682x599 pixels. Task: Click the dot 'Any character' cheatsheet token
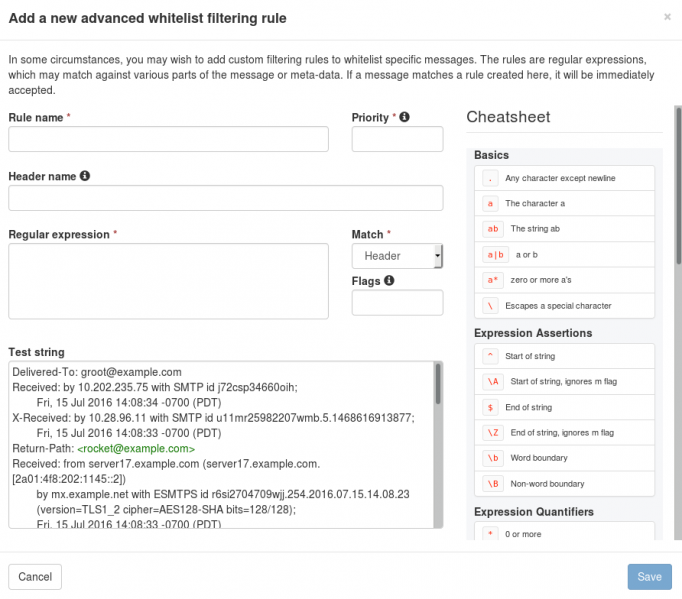pos(490,178)
